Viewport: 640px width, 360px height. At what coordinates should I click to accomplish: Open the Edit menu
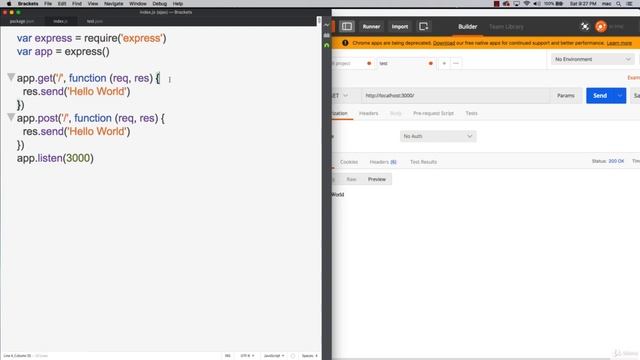62,4
